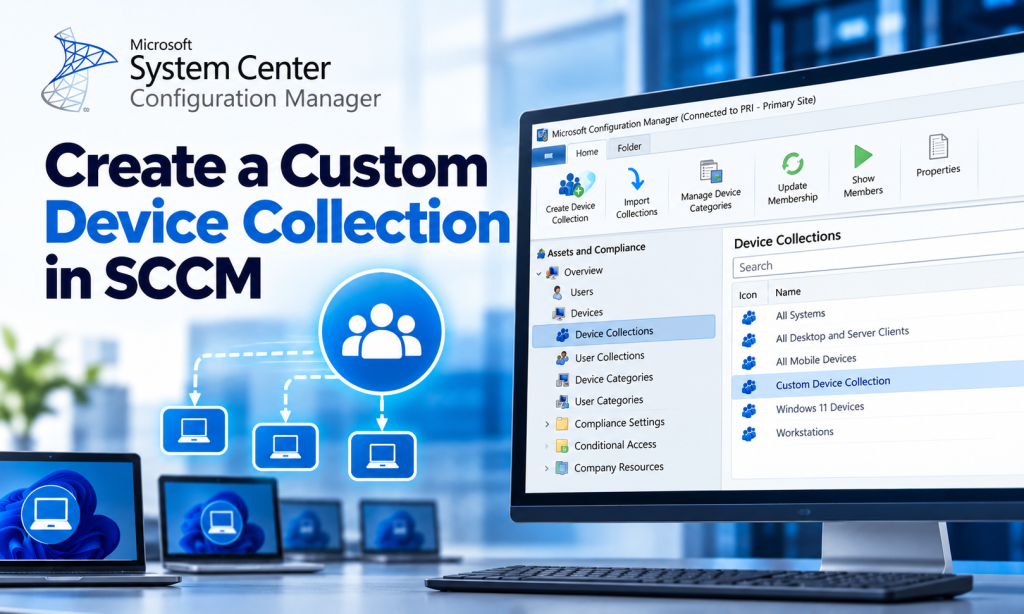The width and height of the screenshot is (1024, 614).
Task: Select the Custom Device Collection name
Action: 833,383
